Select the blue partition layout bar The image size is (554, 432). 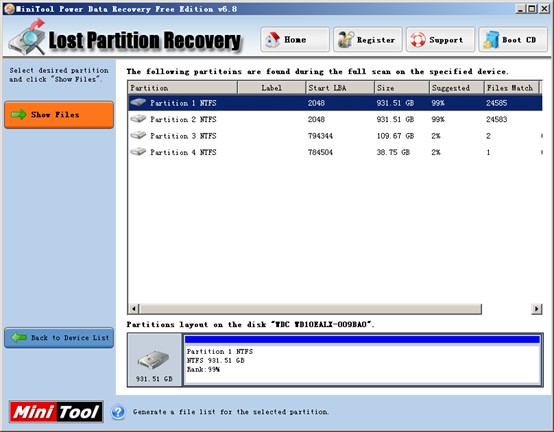click(363, 339)
